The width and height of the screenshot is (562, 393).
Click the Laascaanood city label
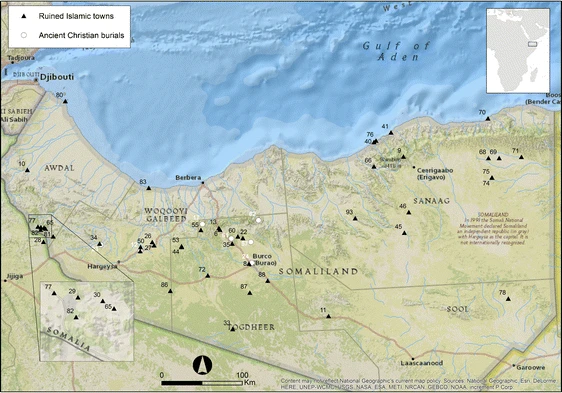(422, 363)
